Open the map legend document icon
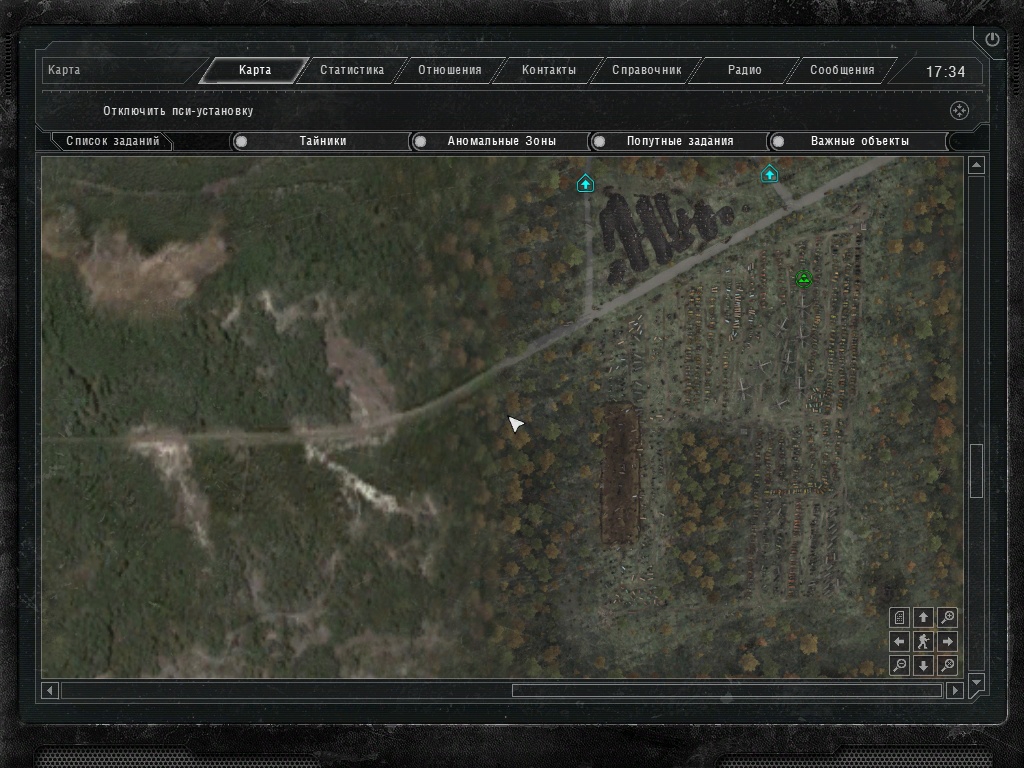Viewport: 1024px width, 768px height. click(899, 617)
